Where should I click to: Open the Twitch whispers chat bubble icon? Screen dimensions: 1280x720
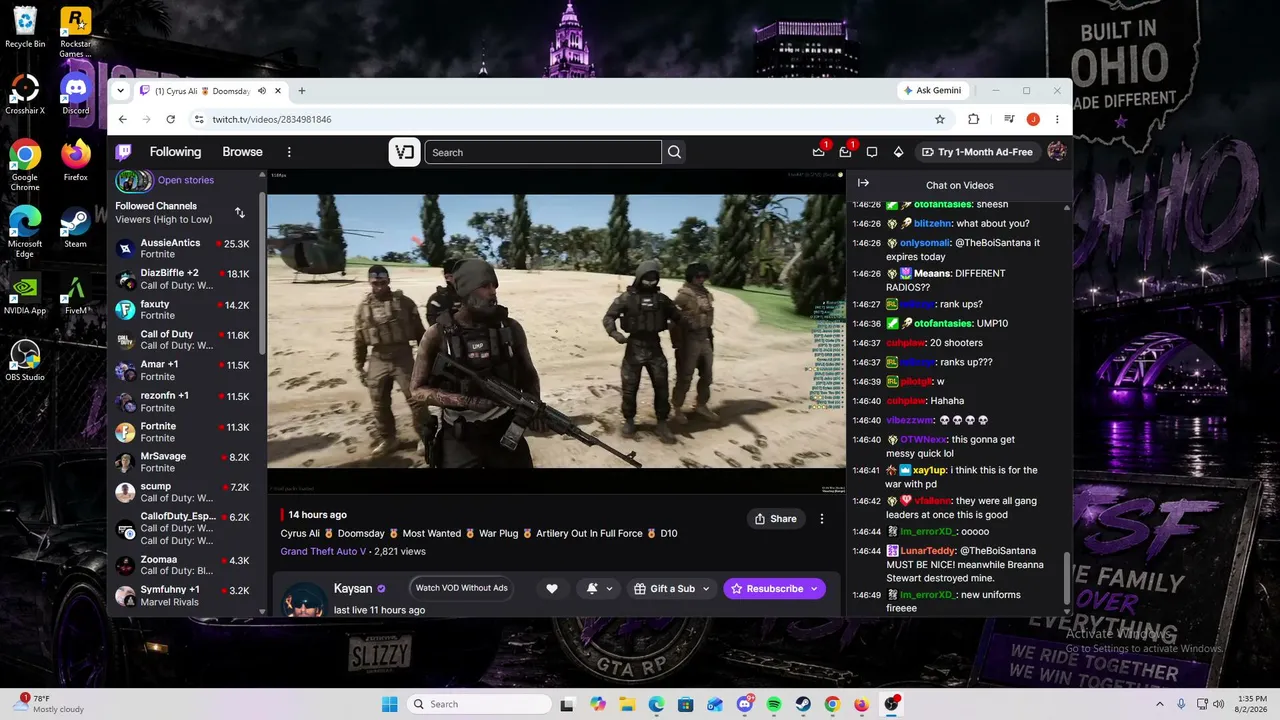[x=872, y=152]
